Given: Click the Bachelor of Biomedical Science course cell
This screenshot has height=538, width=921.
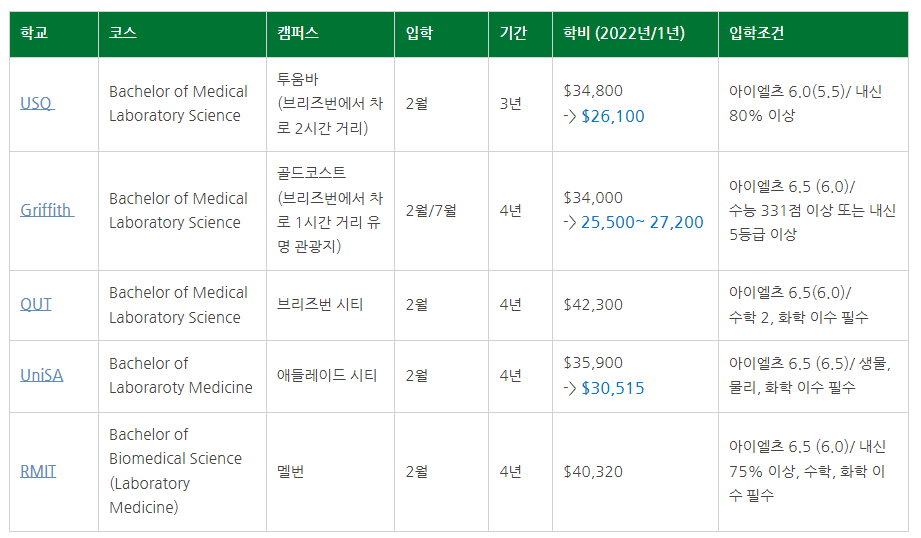Looking at the screenshot, I should [182, 472].
